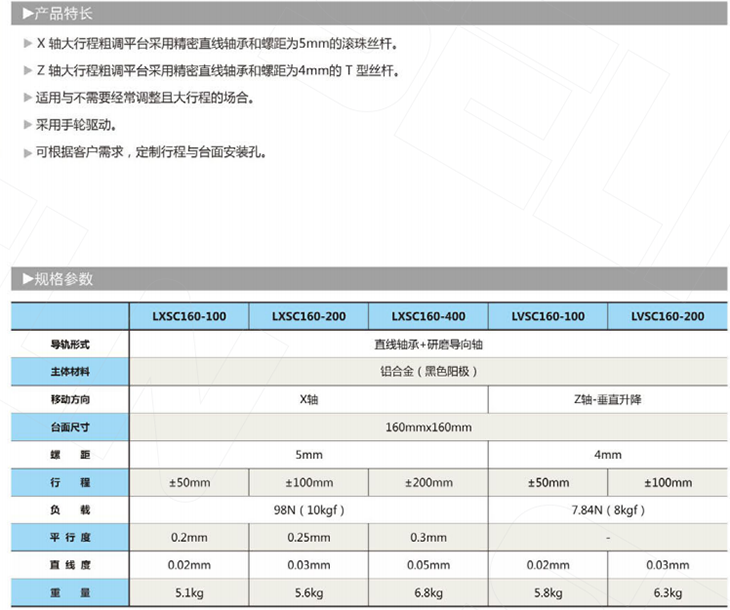Viewport: 730px width, 610px height.
Task: Click the arrow bullet before 可根据客户需求
Action: 27,153
